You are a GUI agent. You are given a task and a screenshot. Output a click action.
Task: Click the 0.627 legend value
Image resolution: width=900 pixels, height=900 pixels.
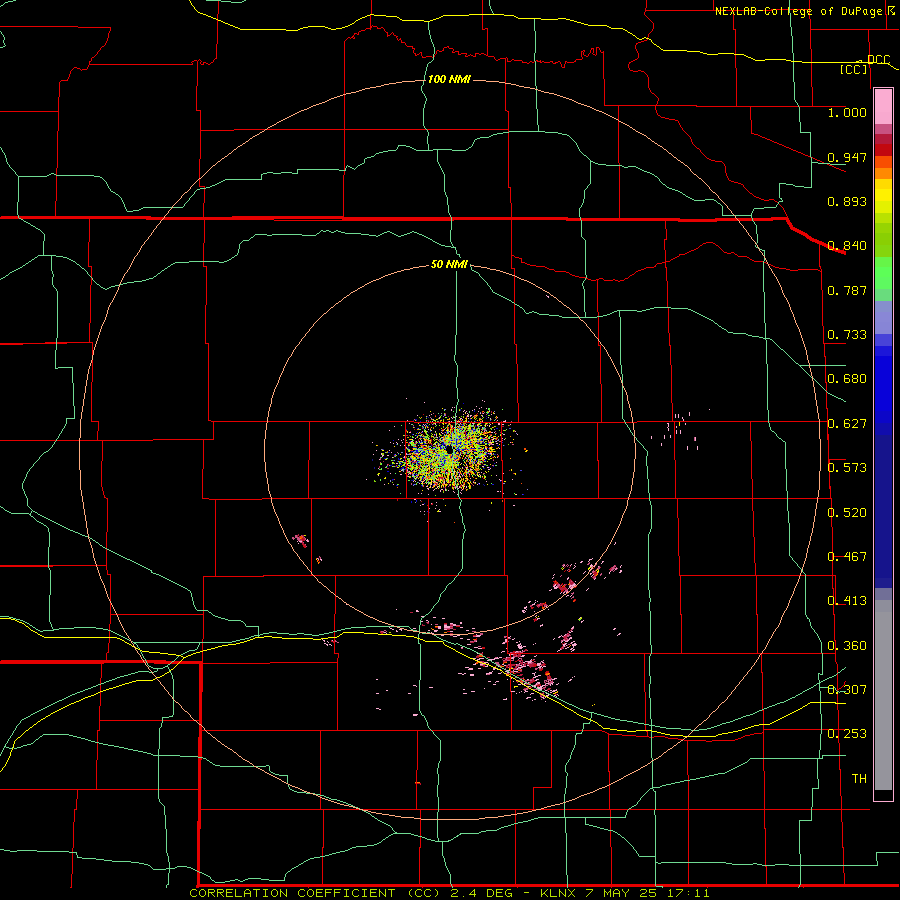click(847, 424)
